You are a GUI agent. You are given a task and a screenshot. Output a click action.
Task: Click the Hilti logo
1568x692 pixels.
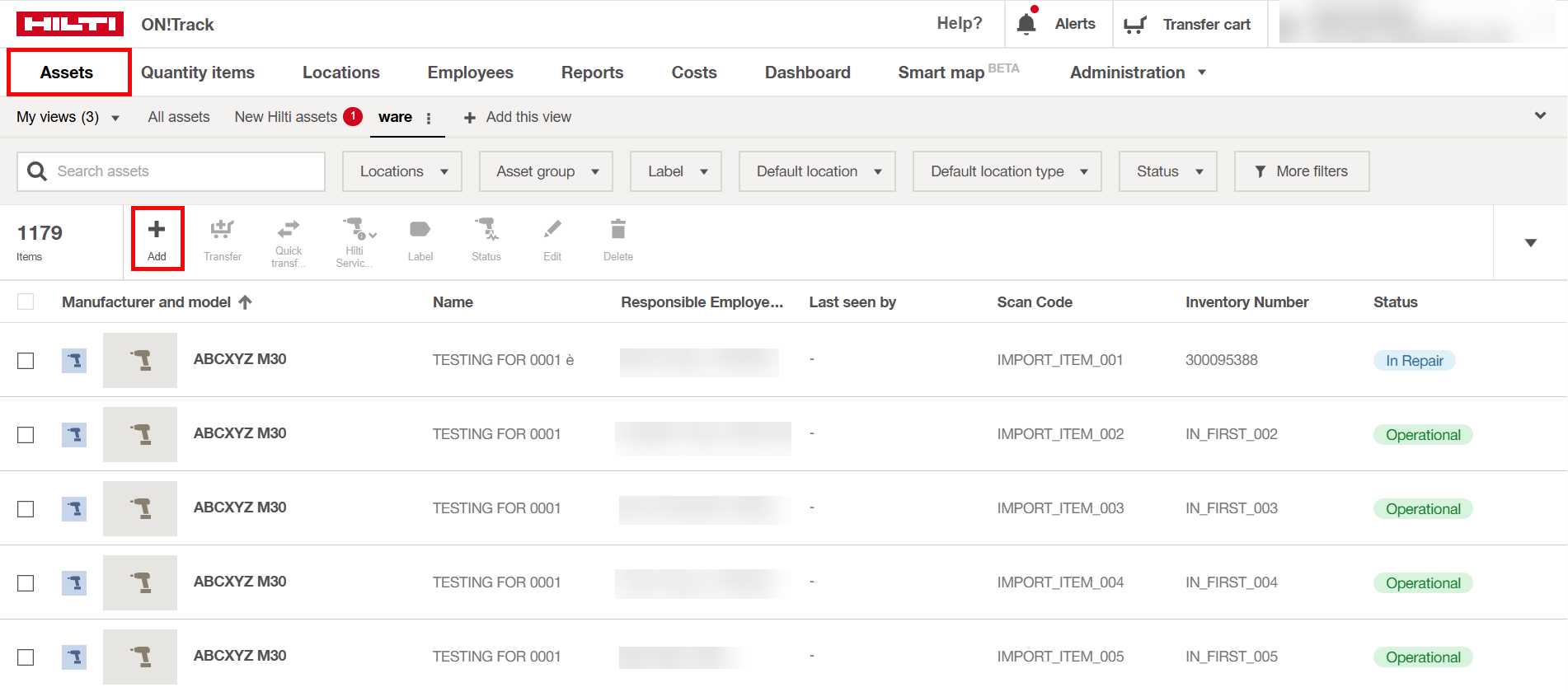point(70,24)
